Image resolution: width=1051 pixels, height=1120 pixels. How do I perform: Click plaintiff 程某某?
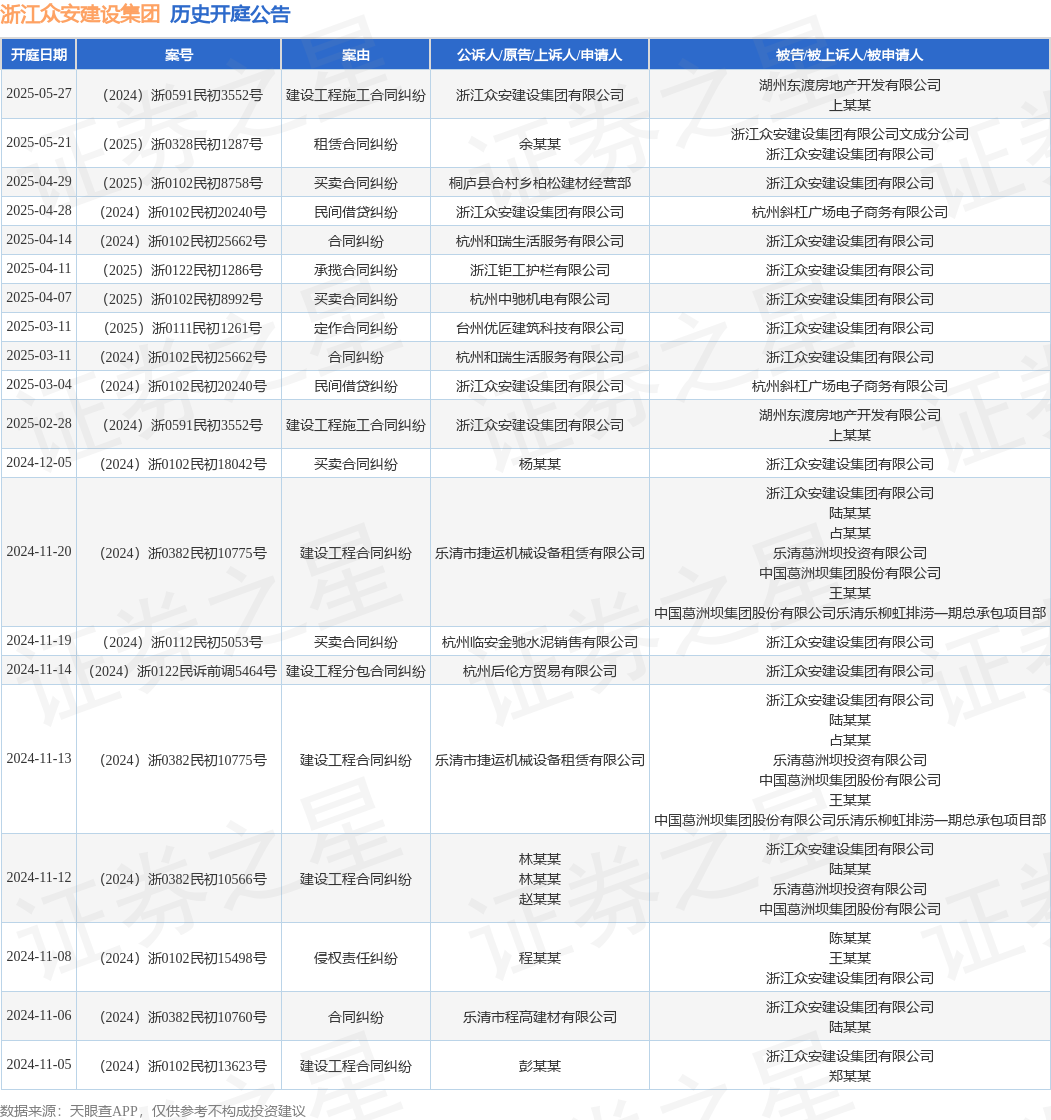539,959
